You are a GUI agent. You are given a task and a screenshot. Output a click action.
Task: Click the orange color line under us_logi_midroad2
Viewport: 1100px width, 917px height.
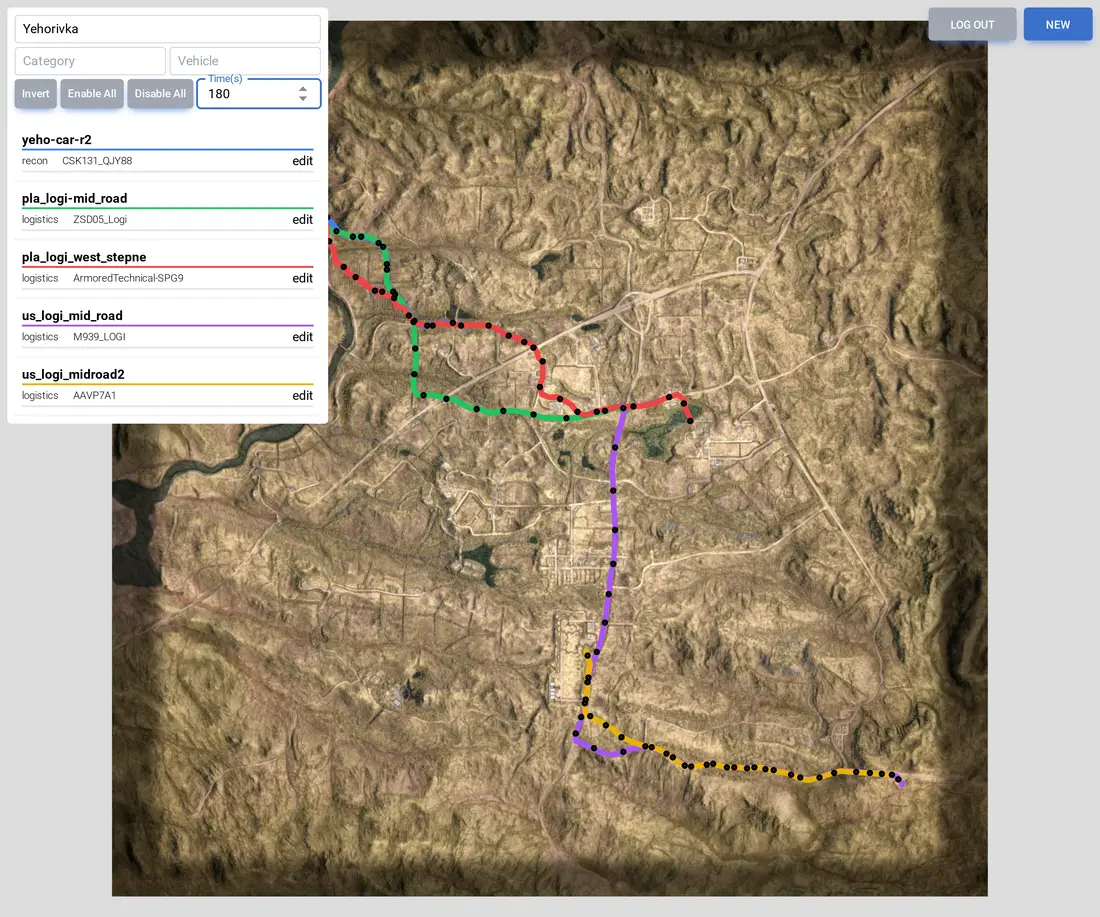click(168, 384)
